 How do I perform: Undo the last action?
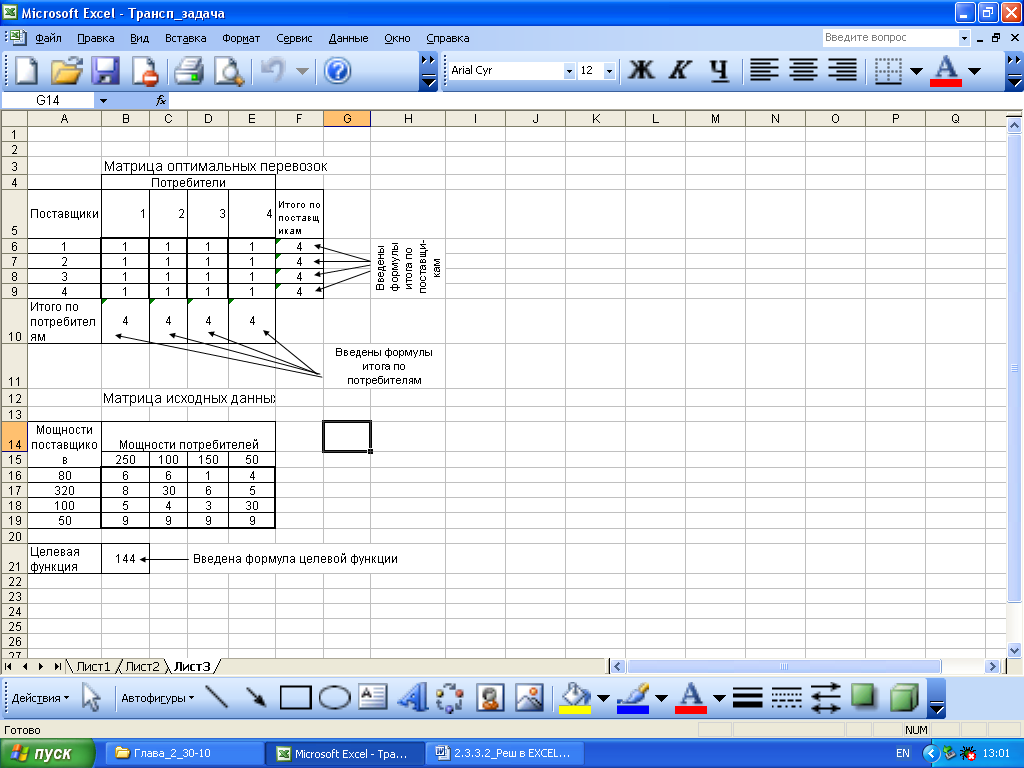[273, 71]
